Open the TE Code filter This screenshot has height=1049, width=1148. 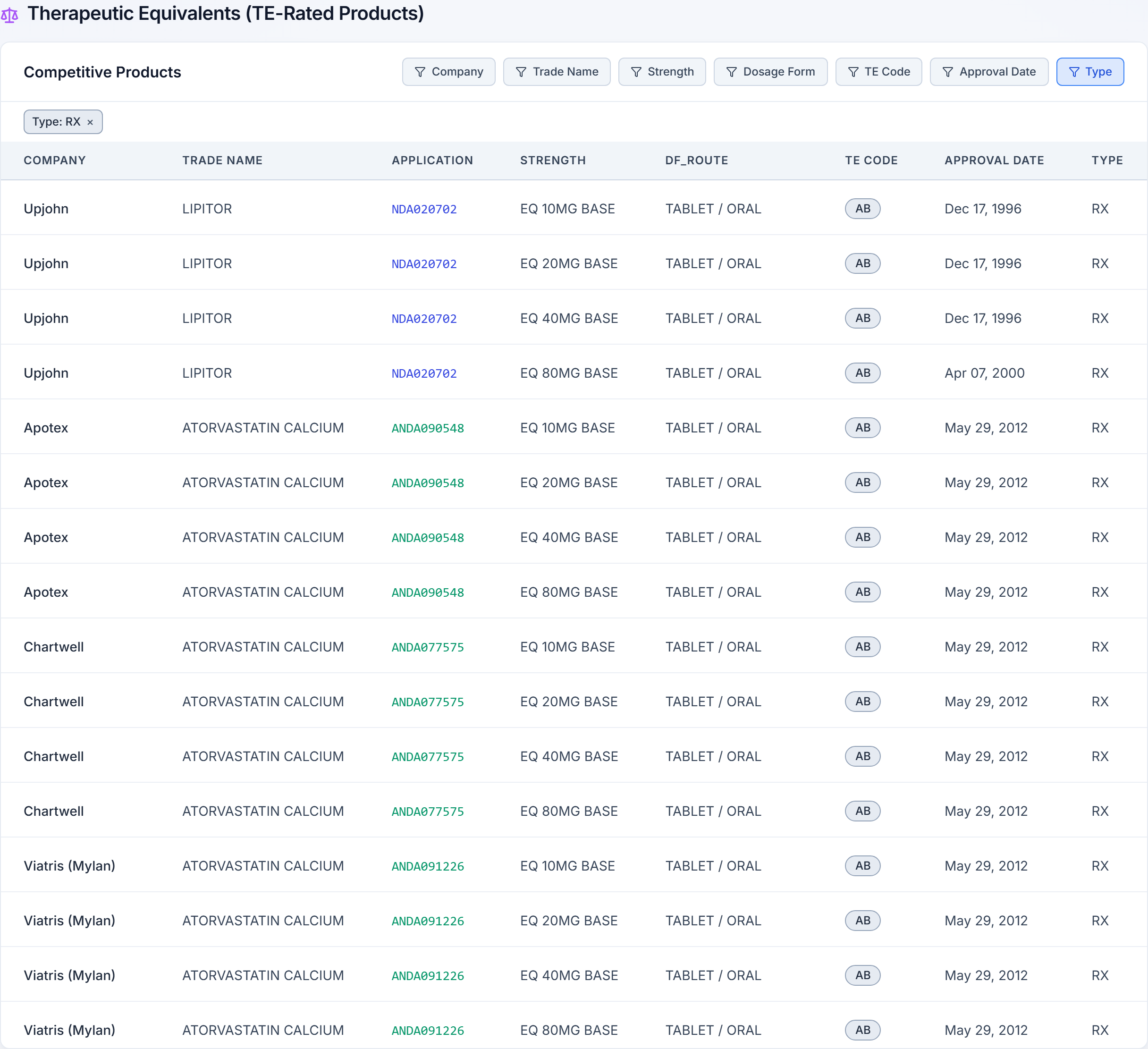(x=878, y=72)
